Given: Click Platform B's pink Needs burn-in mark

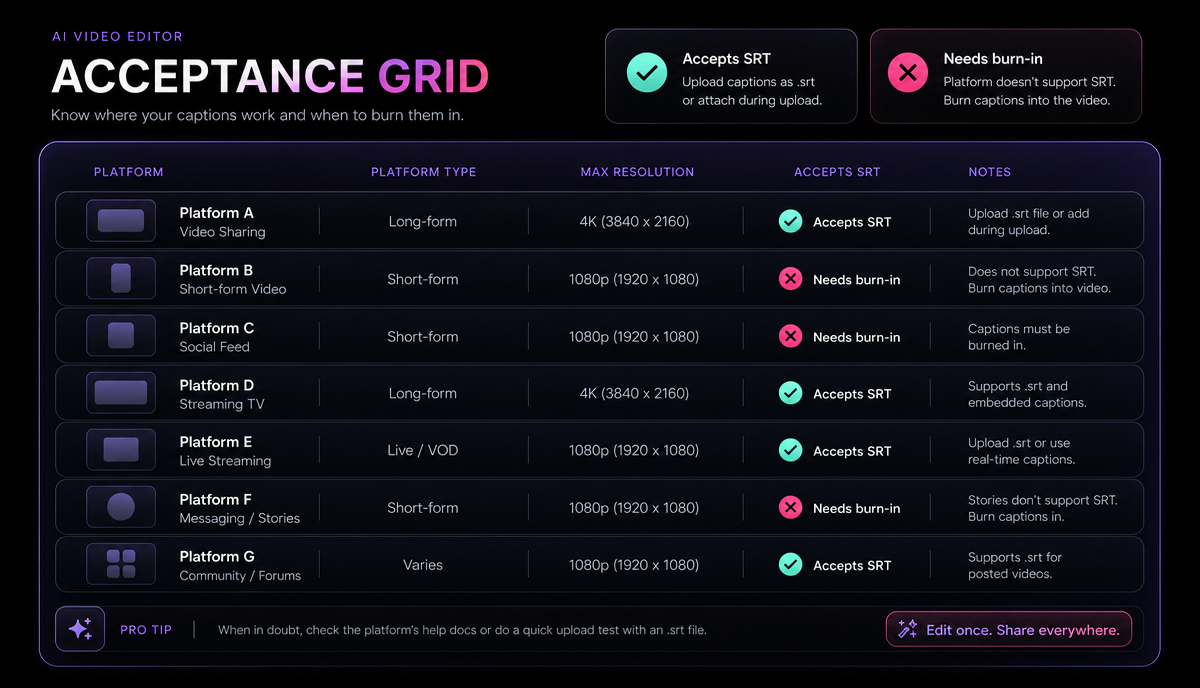Looking at the screenshot, I should (790, 279).
